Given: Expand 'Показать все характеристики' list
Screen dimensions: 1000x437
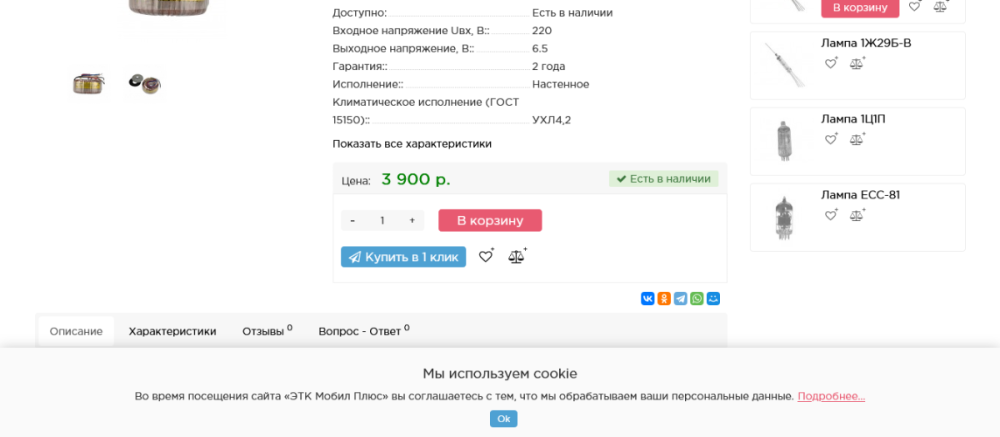Looking at the screenshot, I should [412, 144].
